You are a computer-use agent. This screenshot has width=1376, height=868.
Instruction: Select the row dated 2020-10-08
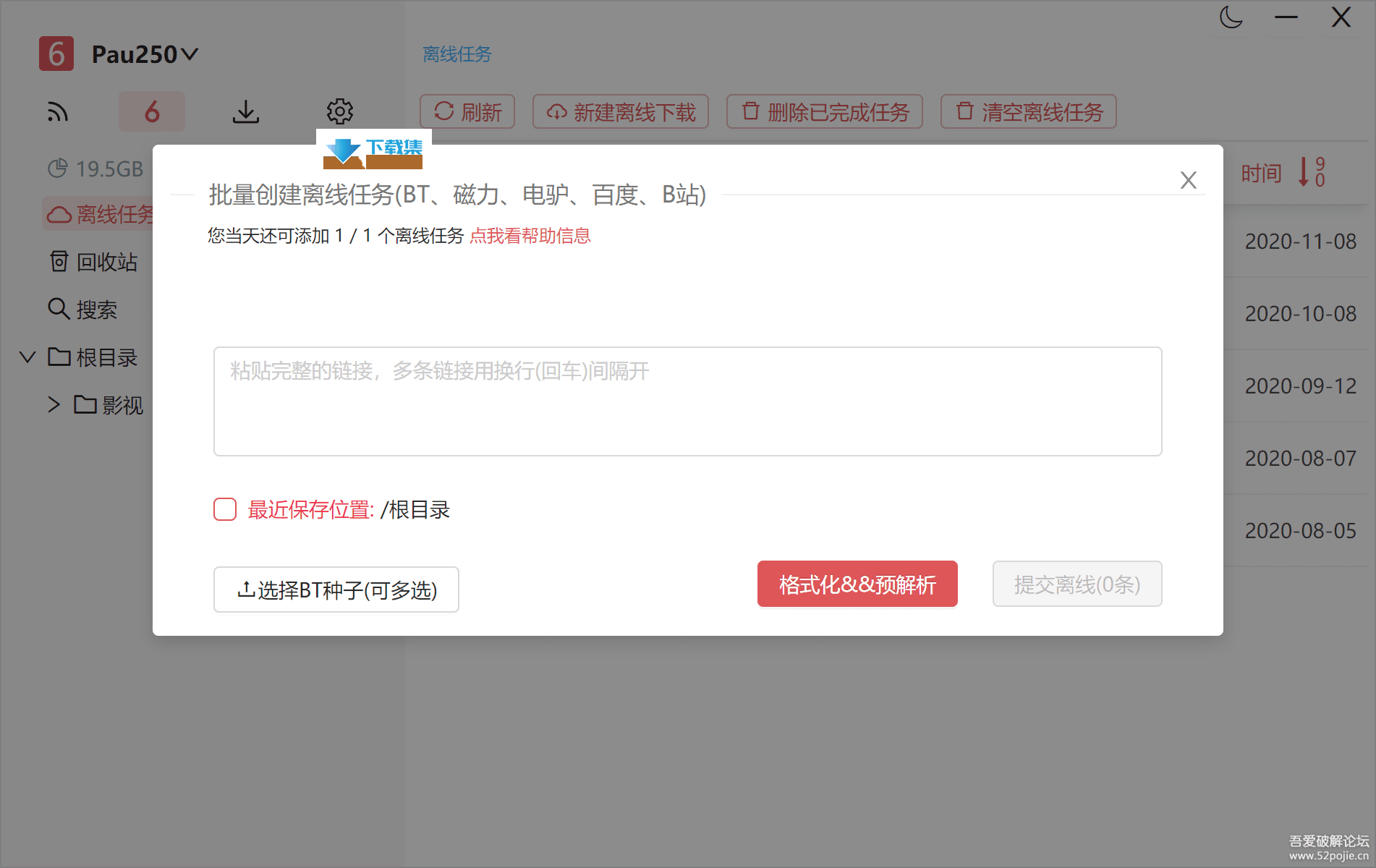1300,314
